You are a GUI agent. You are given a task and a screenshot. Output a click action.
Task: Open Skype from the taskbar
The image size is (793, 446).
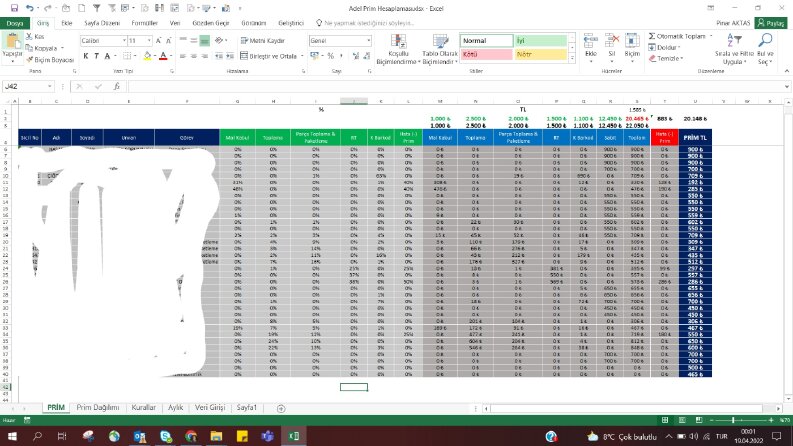point(165,436)
